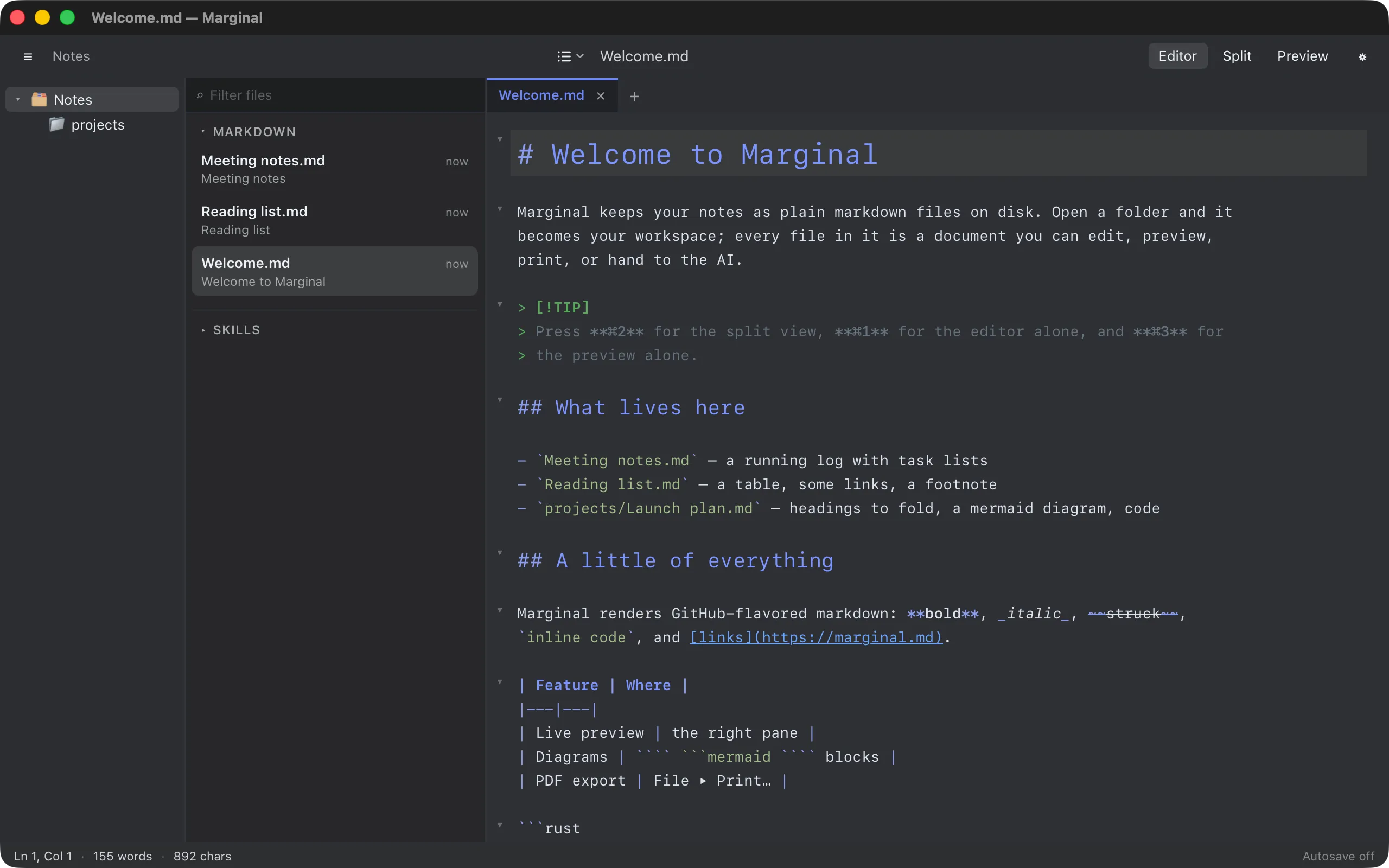Click the 155 words status entry
Viewport: 1389px width, 868px height.
click(122, 856)
